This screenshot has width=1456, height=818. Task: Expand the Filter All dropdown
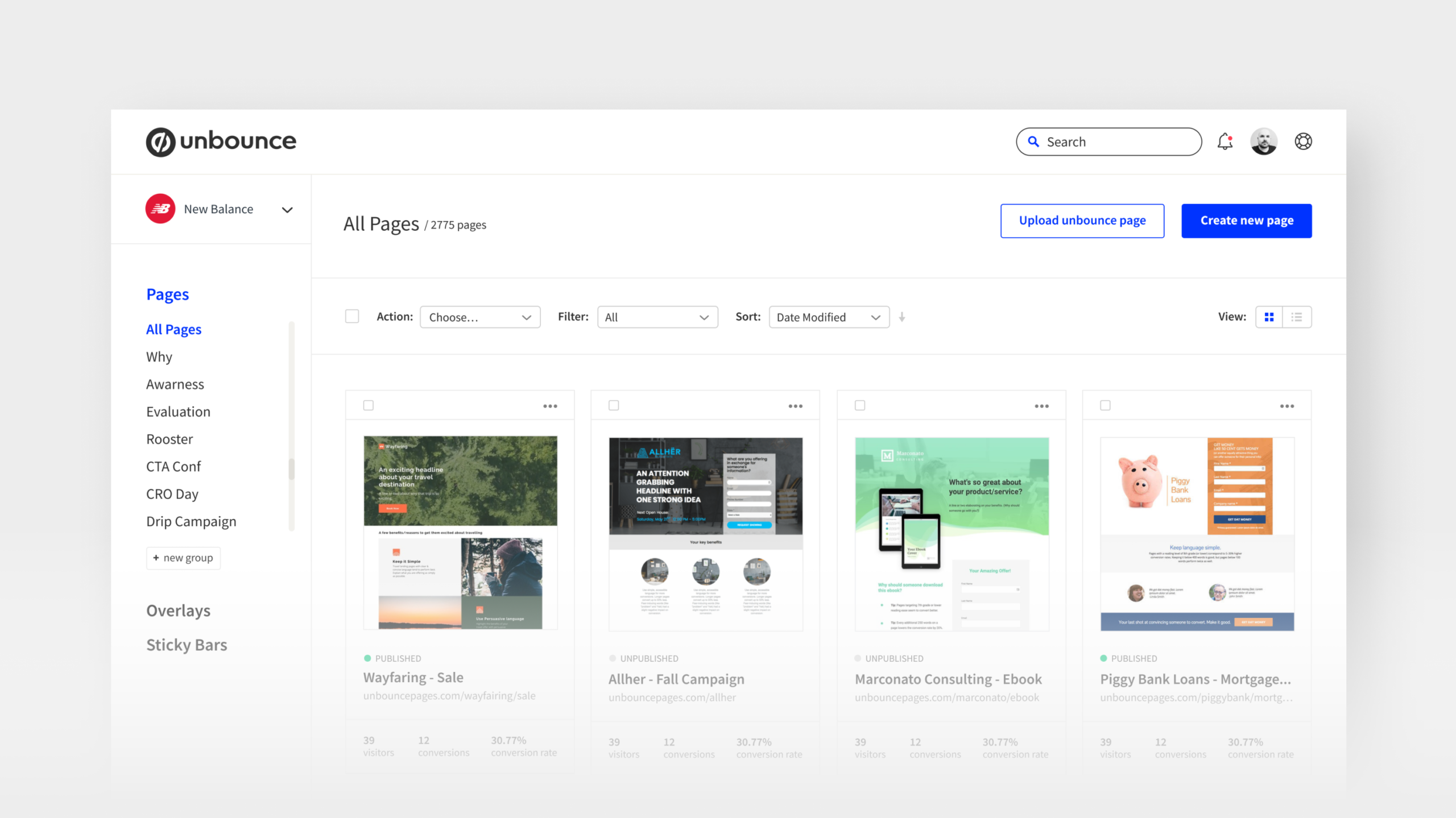(x=657, y=317)
